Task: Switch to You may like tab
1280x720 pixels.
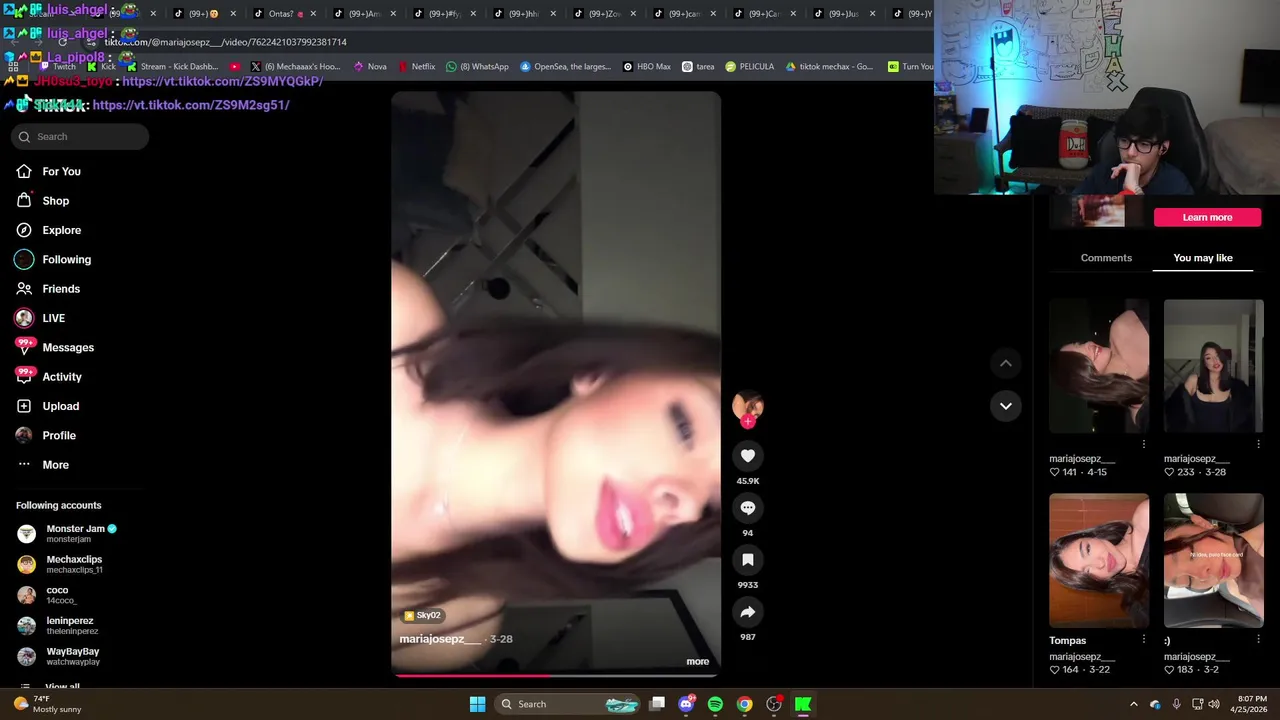Action: tap(1203, 258)
